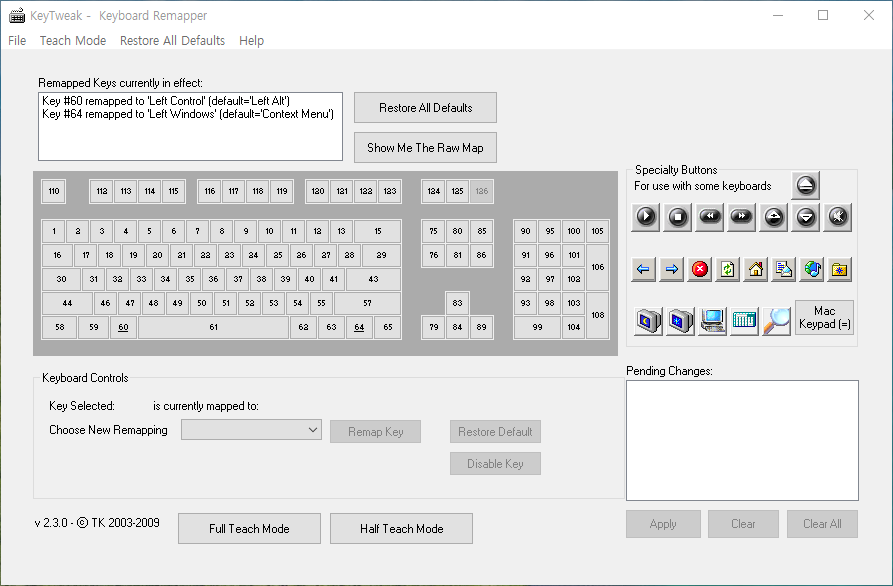Select keyboard key 44
The width and height of the screenshot is (893, 586).
click(67, 303)
